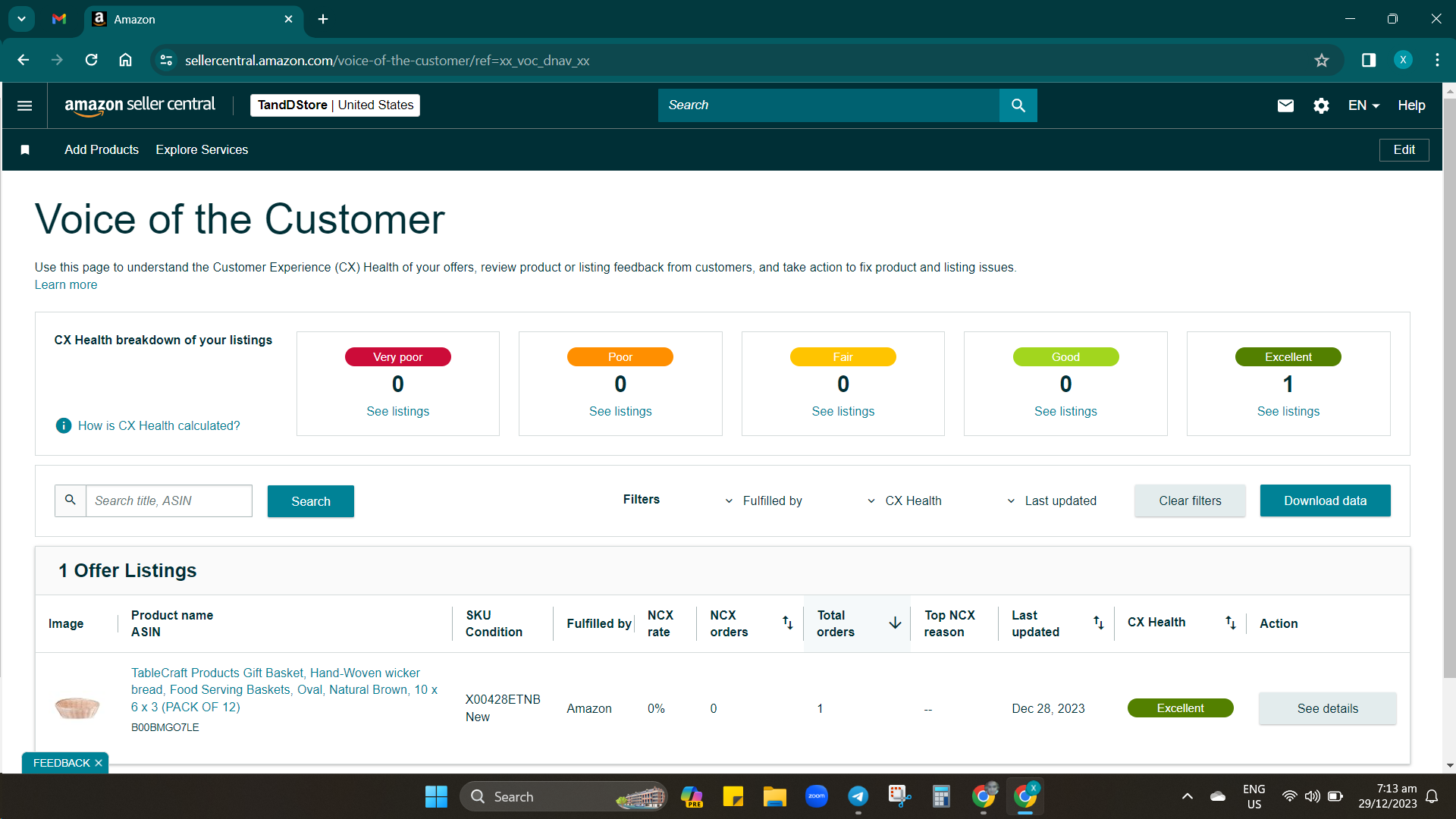Open a new browser tab
The image size is (1456, 819).
(x=323, y=19)
